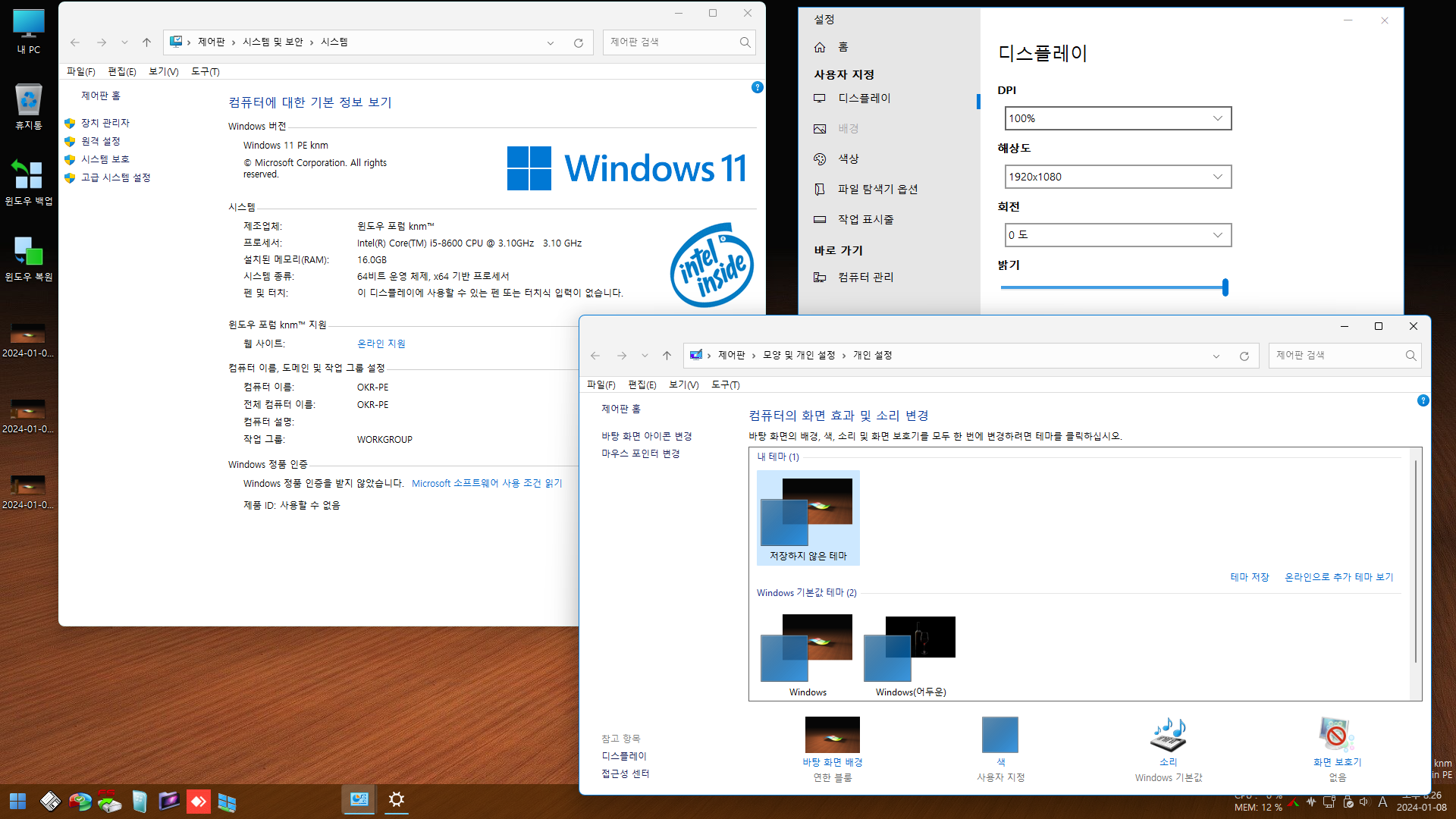1456x819 pixels.
Task: Expand address history in System window
Action: (x=551, y=42)
